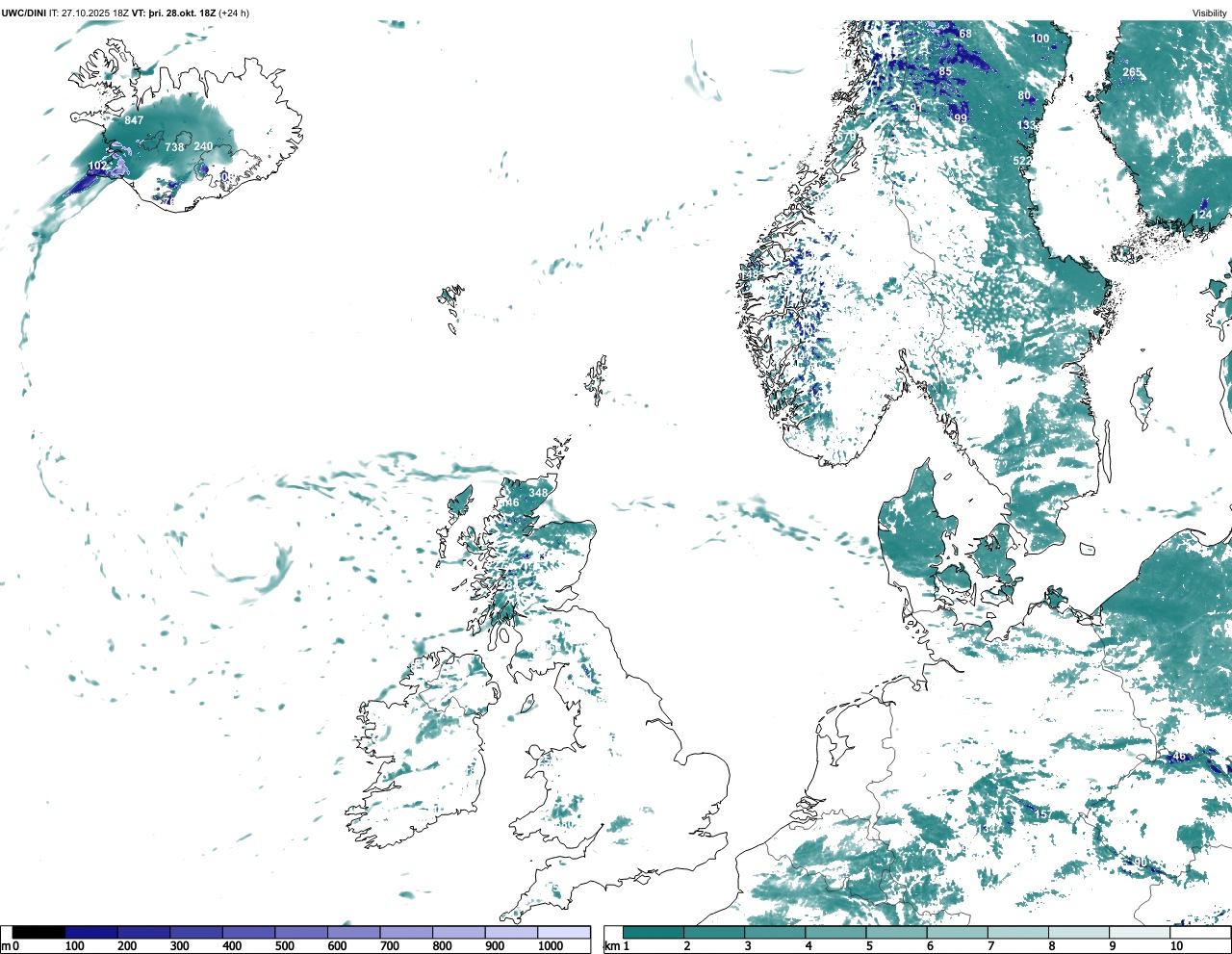Click the black 0–100 m legend swatch
Screen dimensions: 1232x954
click(39, 932)
